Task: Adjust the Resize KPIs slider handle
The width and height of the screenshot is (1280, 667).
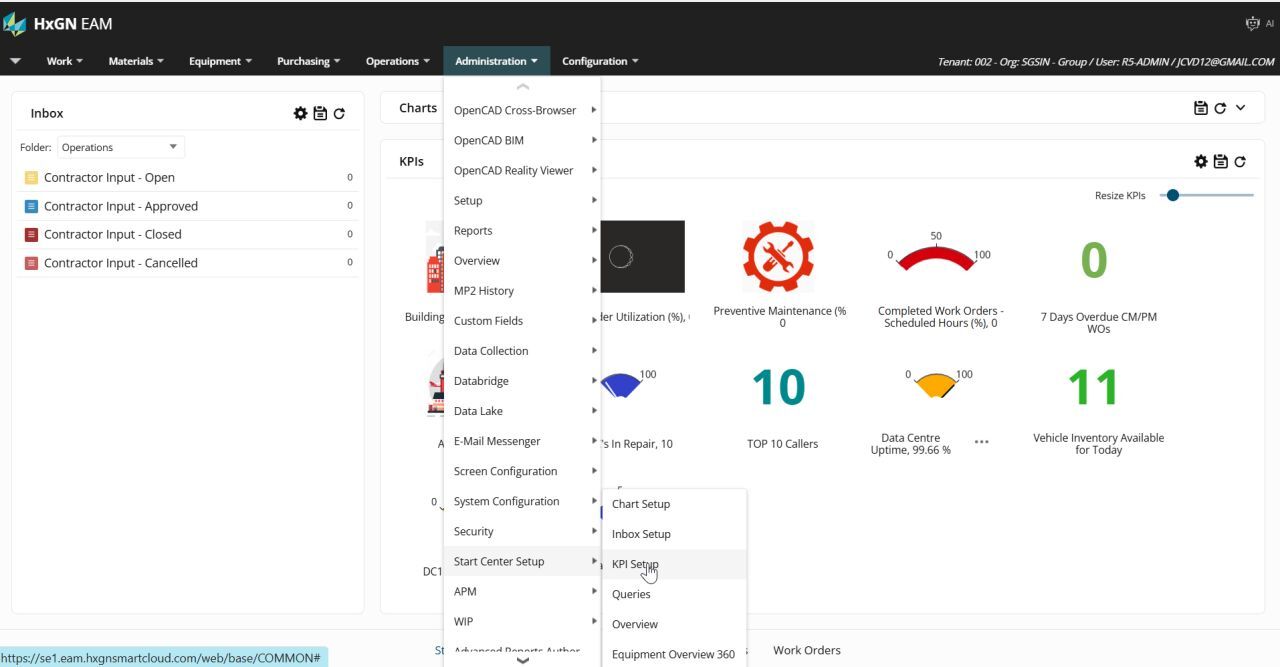Action: pyautogui.click(x=1173, y=195)
